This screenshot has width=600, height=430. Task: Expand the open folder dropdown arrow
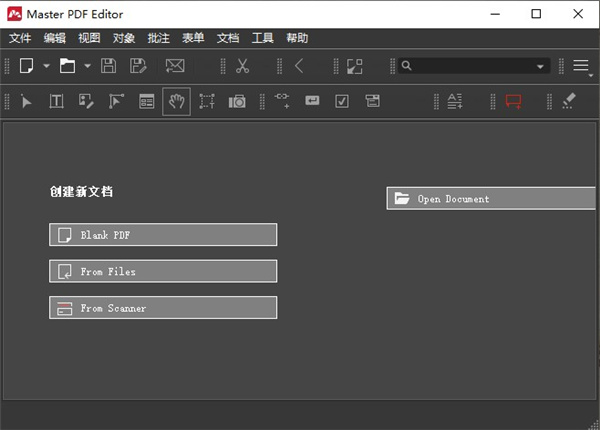click(87, 67)
